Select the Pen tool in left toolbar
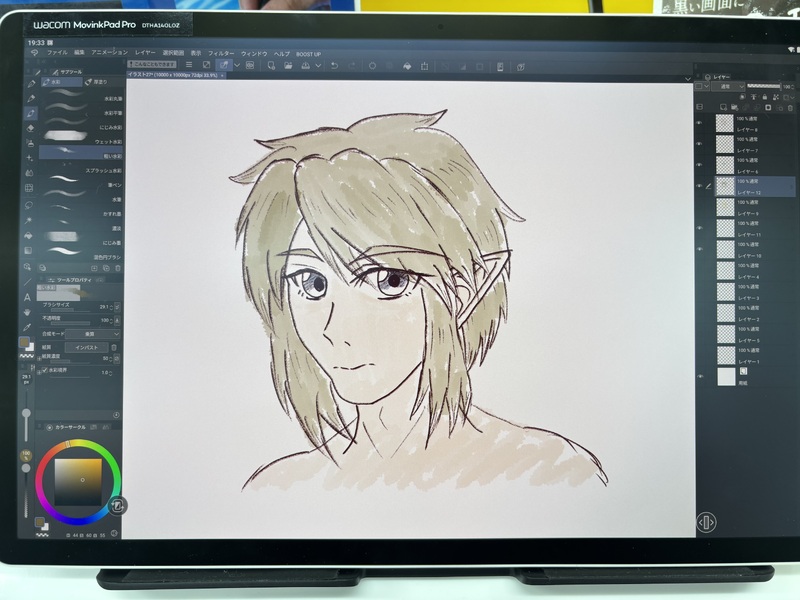Screen dimensions: 800x600 (x=31, y=83)
